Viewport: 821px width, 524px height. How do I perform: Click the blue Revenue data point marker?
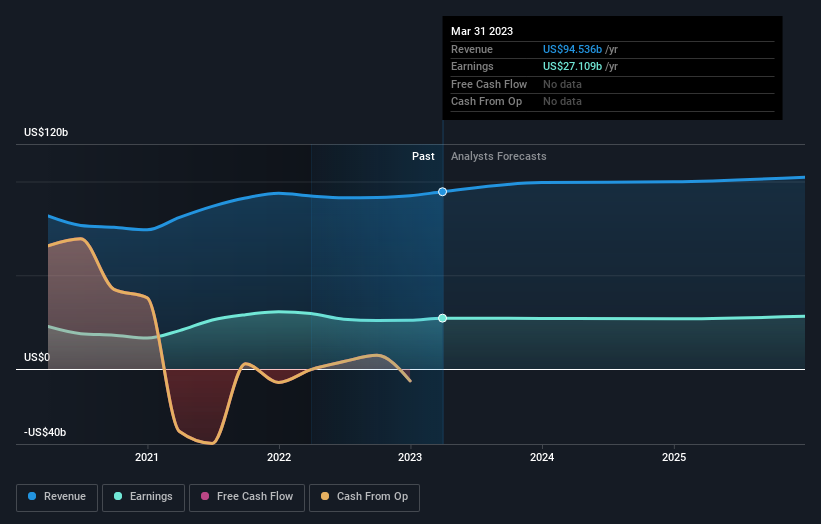(442, 192)
